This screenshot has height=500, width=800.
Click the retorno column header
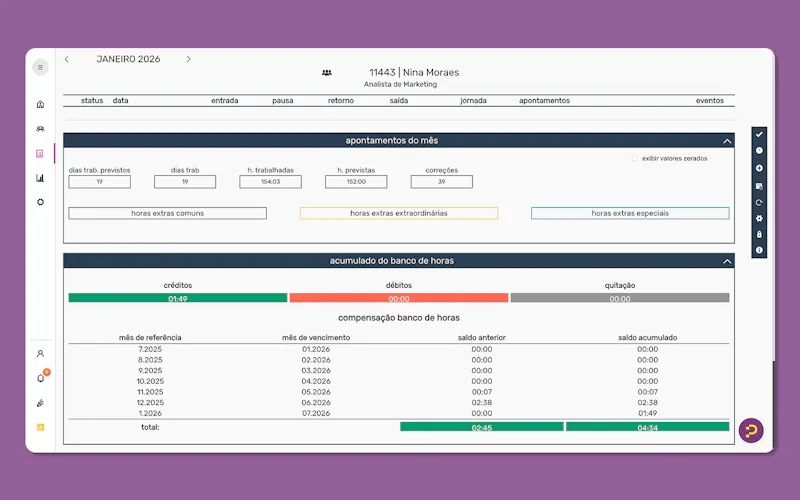[x=341, y=101]
